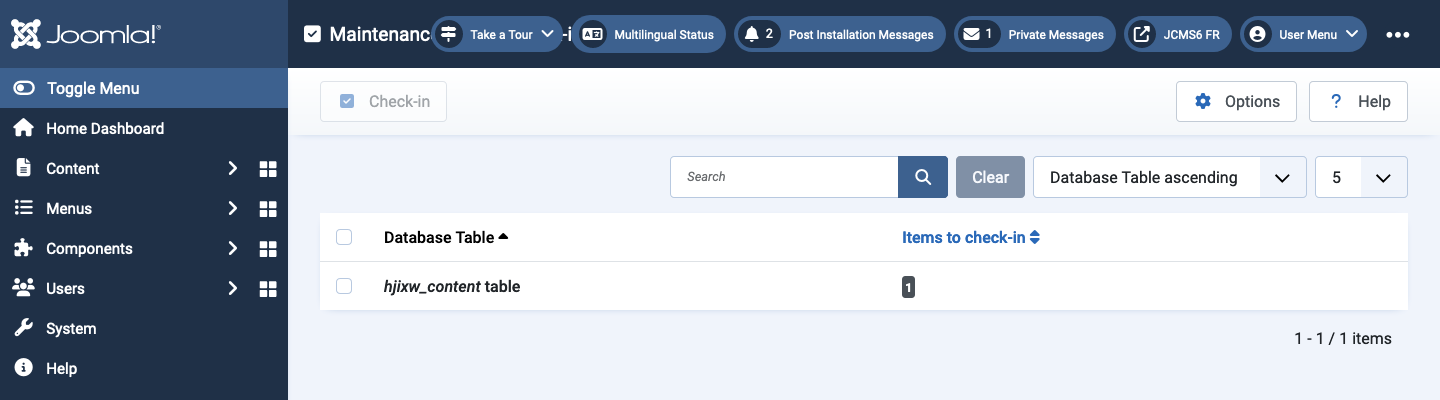Open the Take a Tour dropdown

coord(497,34)
